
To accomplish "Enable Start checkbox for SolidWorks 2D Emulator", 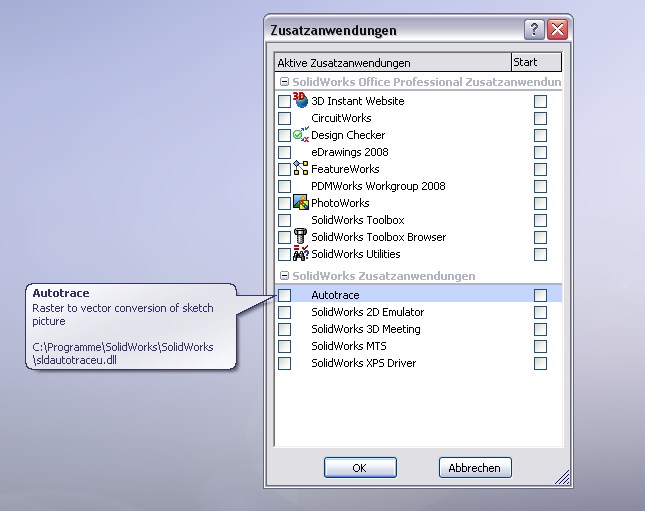I will pos(540,312).
